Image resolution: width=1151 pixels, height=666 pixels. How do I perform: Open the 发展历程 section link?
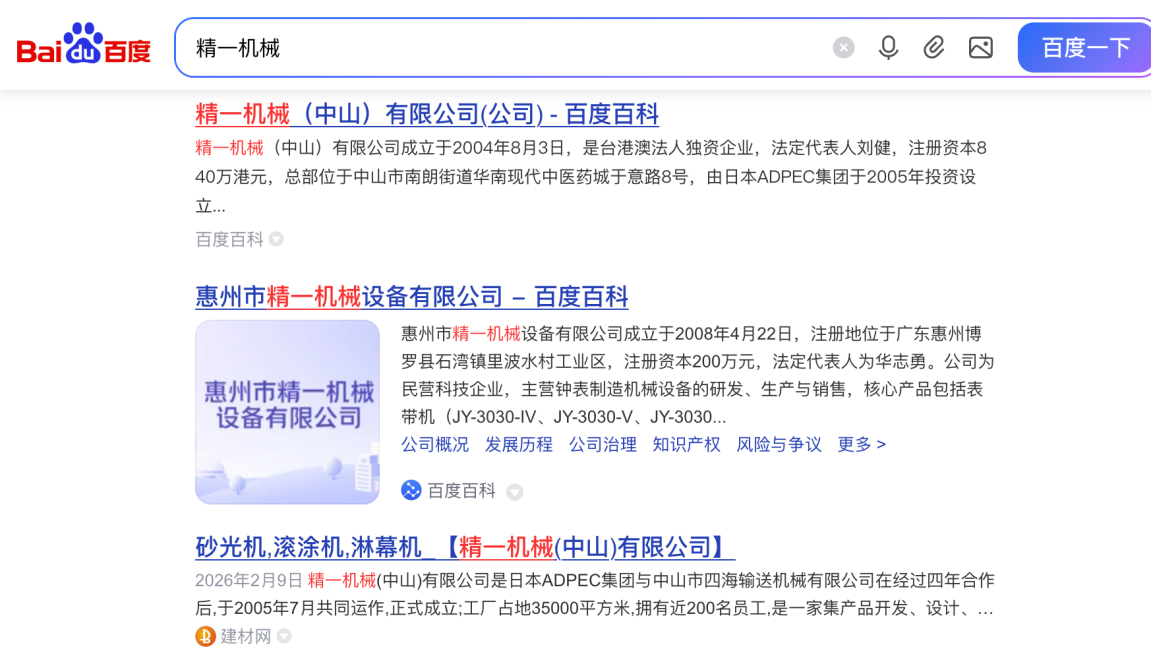click(x=518, y=445)
